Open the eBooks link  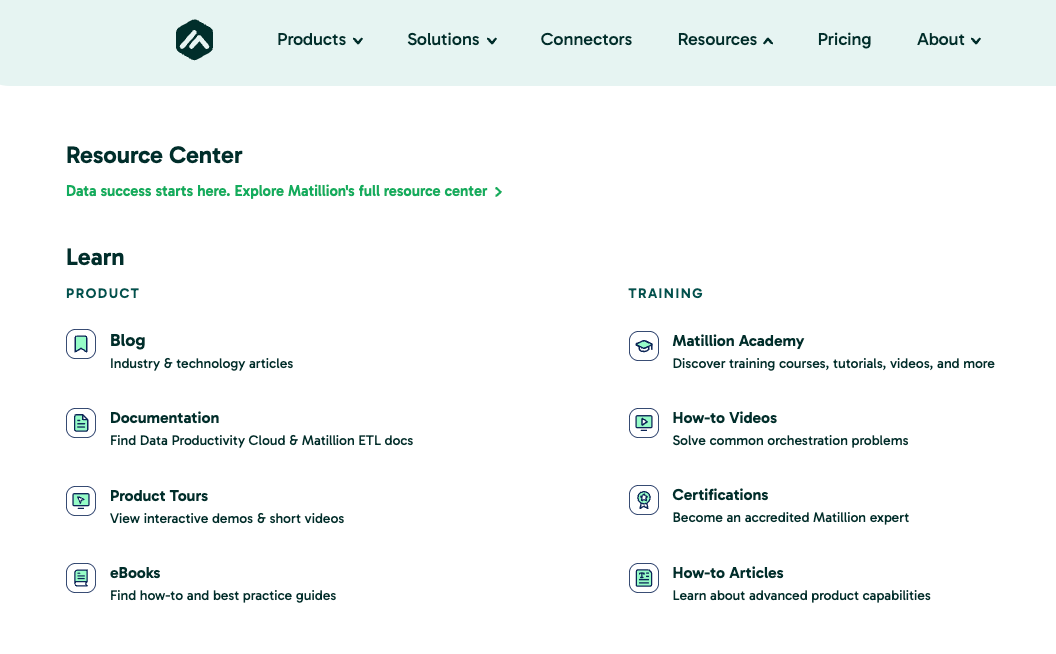point(135,573)
